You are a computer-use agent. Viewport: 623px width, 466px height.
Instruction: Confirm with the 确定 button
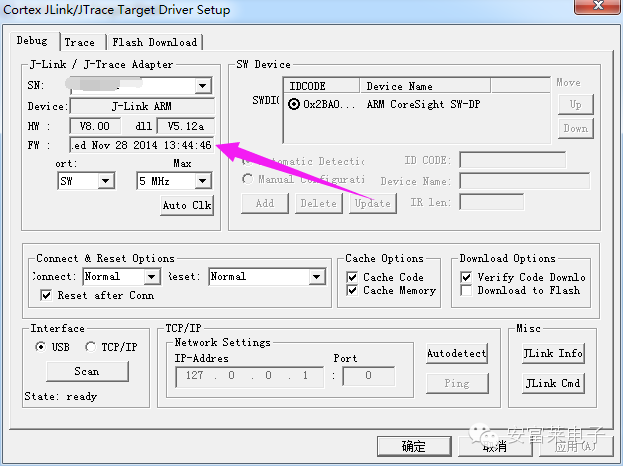414,447
